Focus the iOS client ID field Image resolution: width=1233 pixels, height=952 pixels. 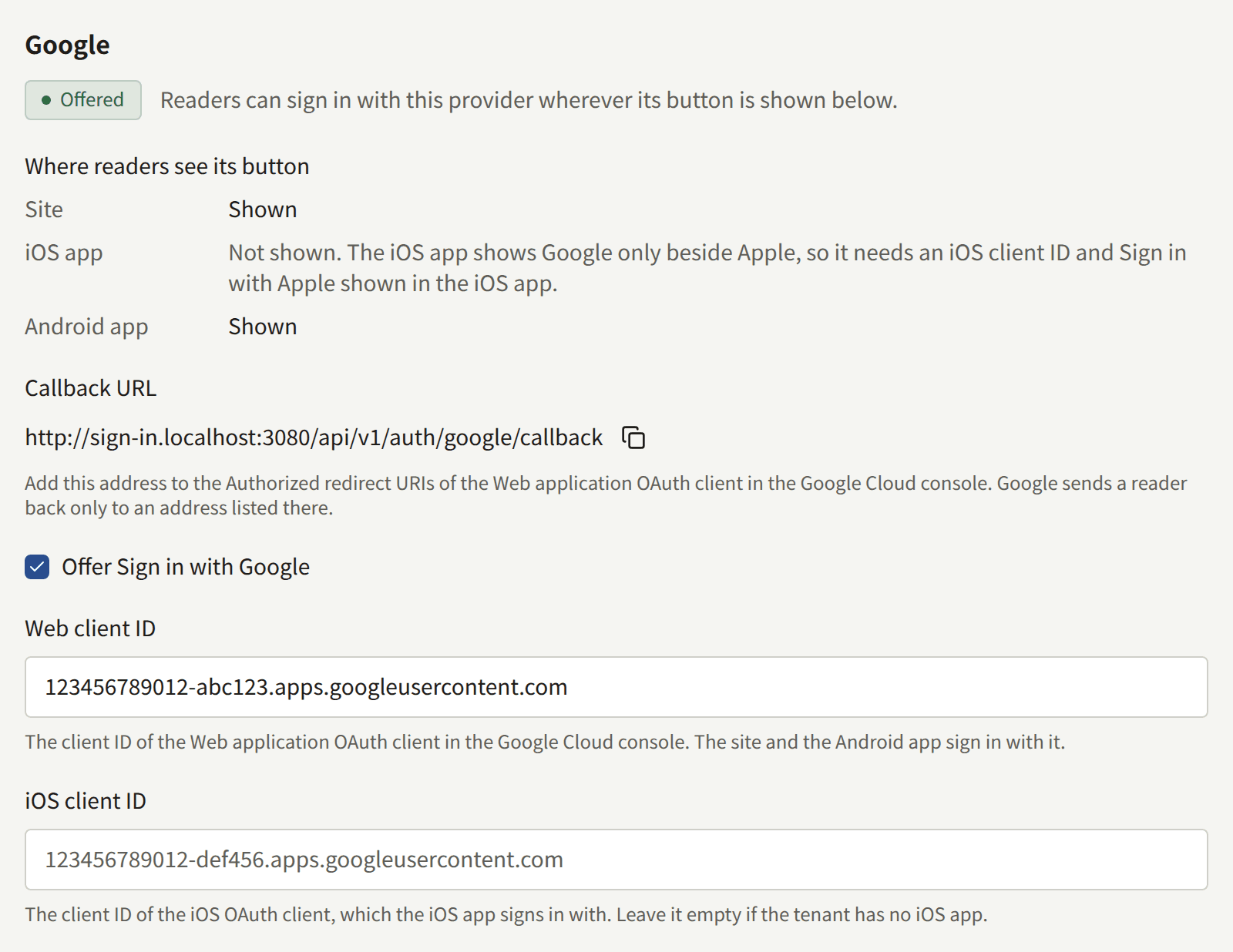[616, 860]
